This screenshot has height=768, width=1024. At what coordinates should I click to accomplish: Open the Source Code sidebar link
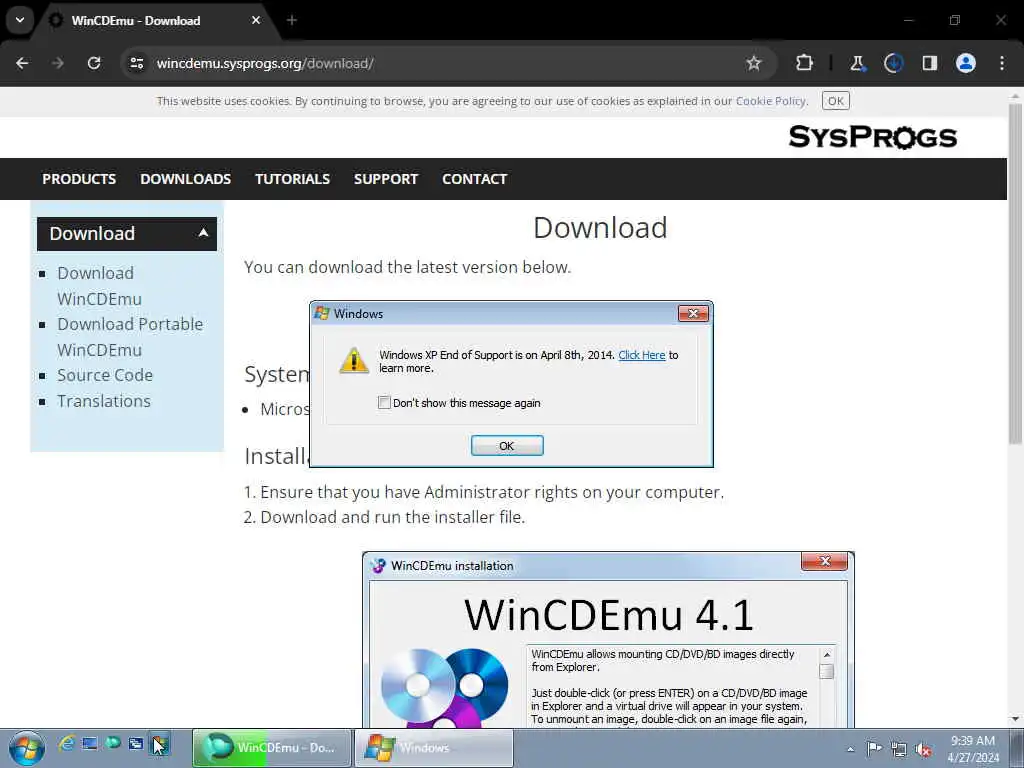pos(105,376)
